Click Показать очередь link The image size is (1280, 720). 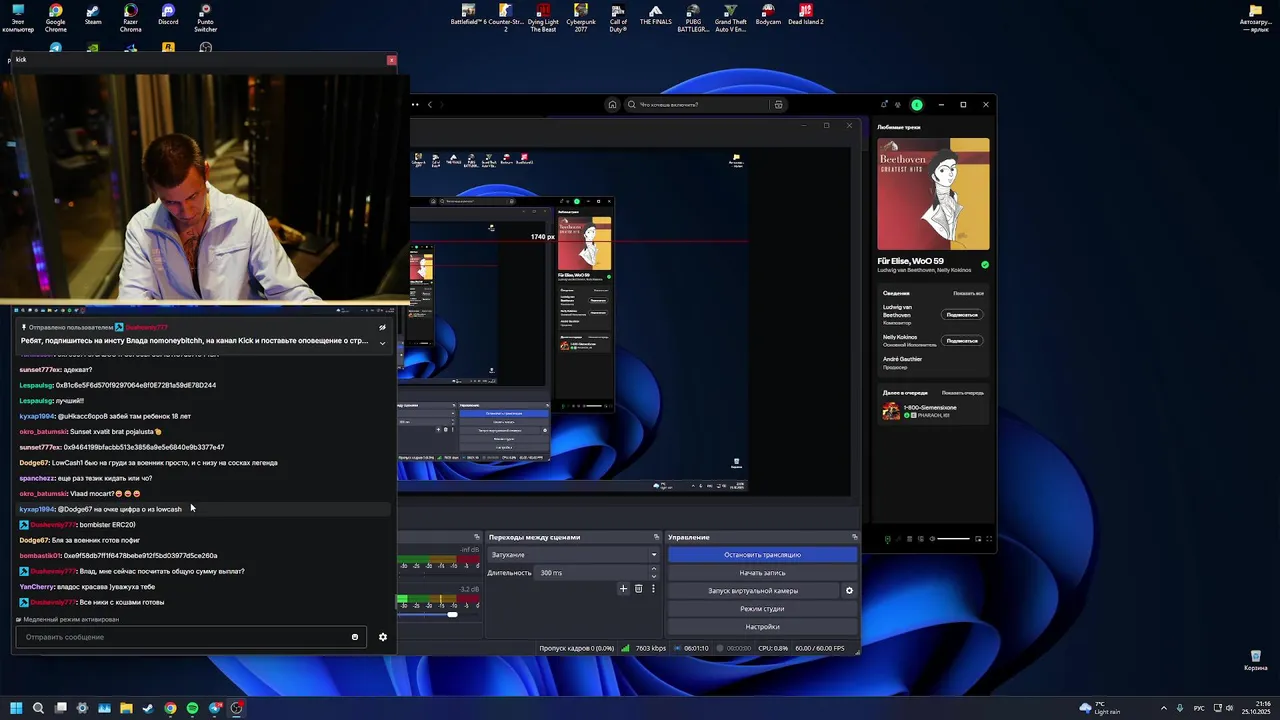(962, 393)
